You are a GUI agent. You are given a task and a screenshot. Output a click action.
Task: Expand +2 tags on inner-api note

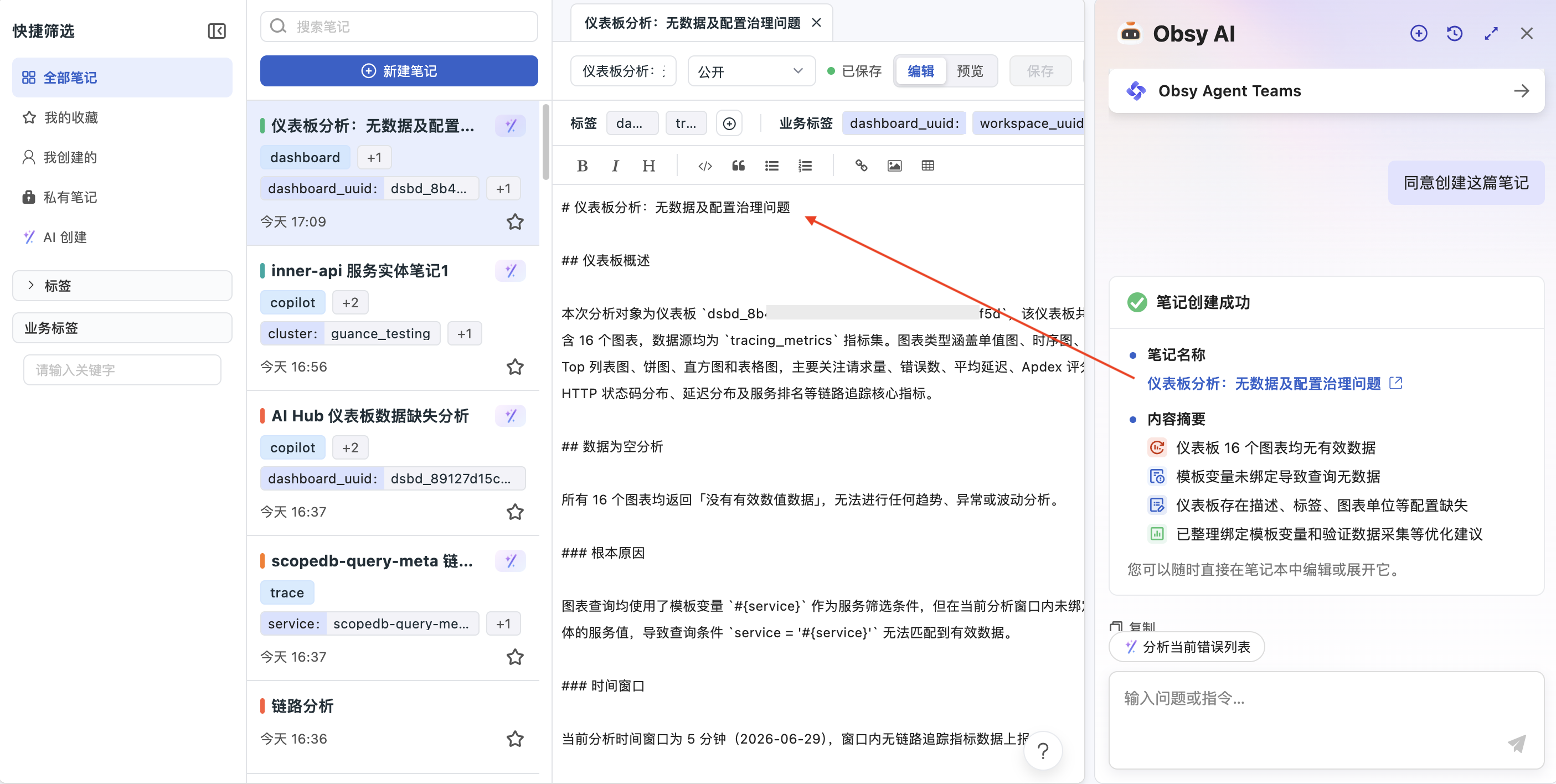tap(351, 303)
